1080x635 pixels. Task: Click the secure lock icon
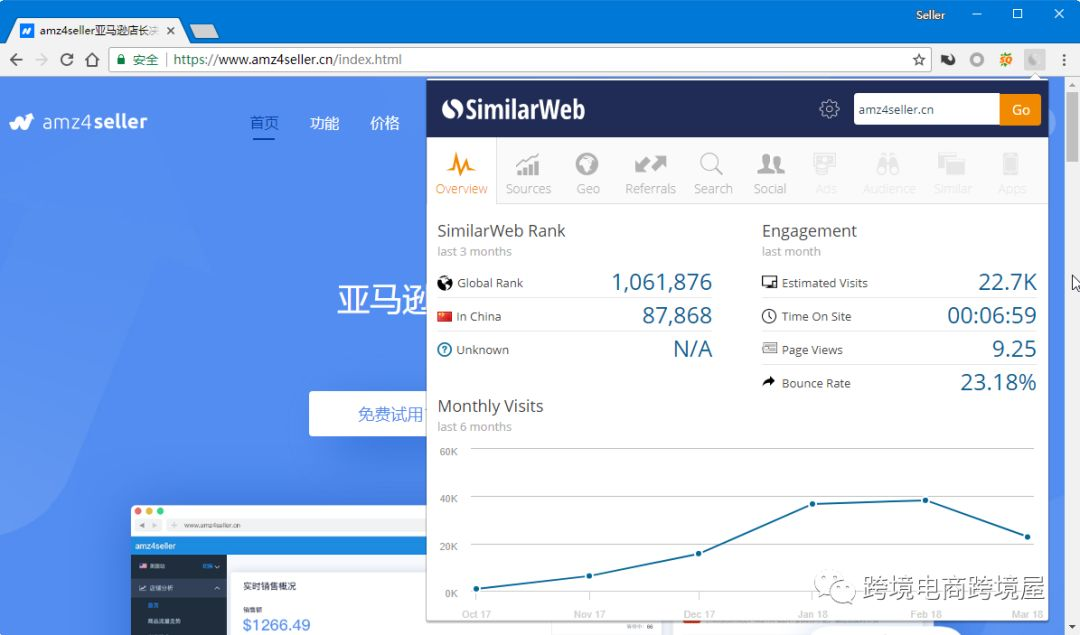click(x=121, y=60)
